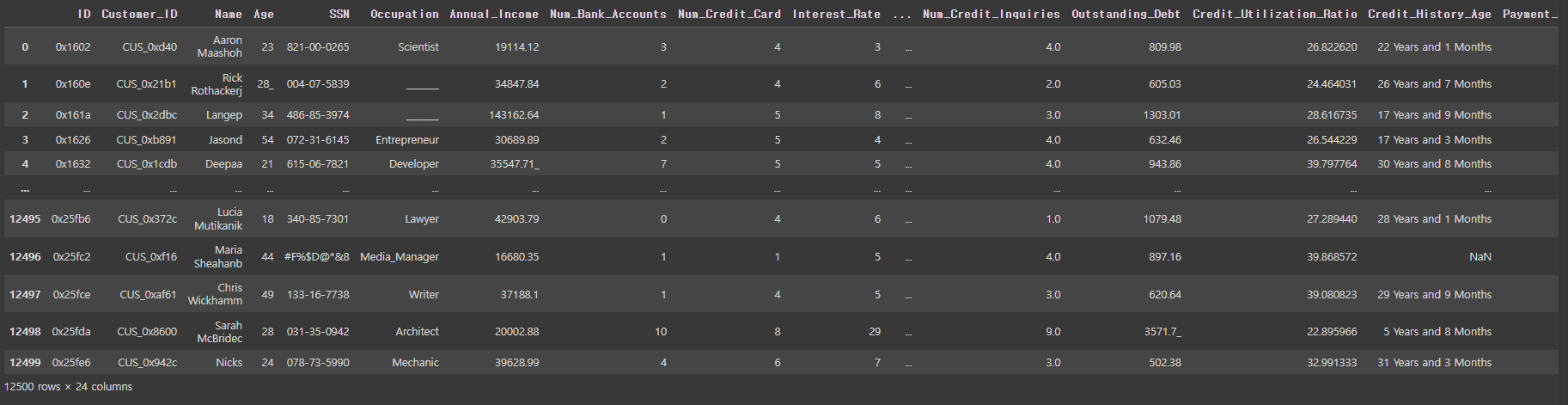Select the Occupation column header
This screenshot has height=405, width=1568.
click(x=405, y=15)
